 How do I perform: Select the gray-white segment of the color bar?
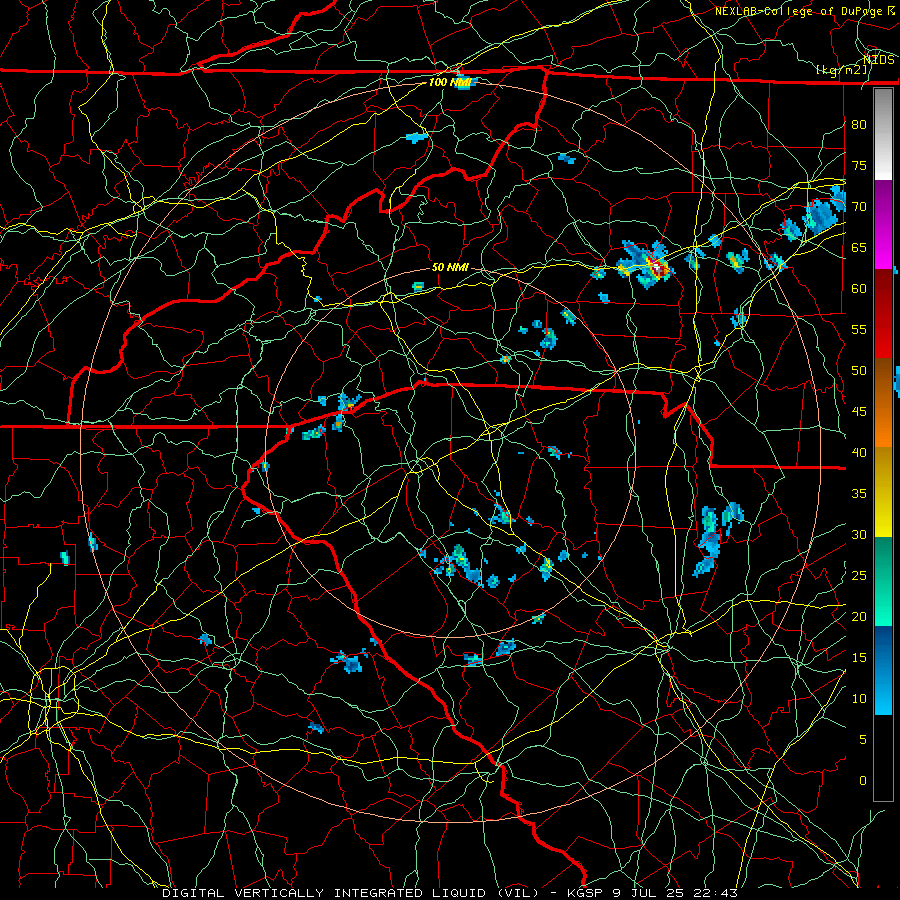(883, 134)
